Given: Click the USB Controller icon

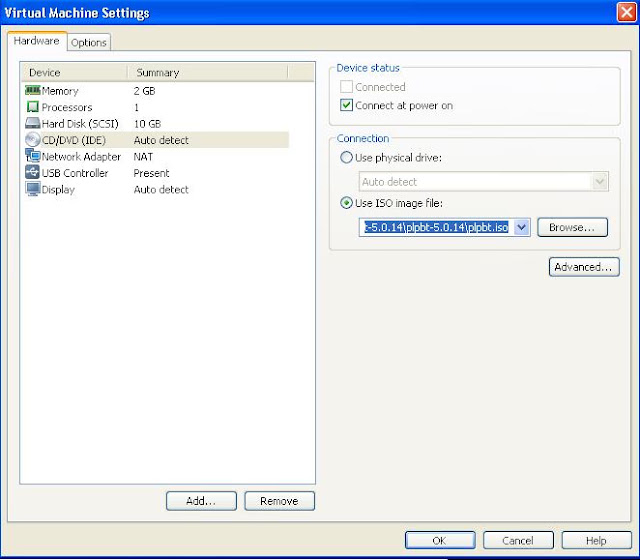Looking at the screenshot, I should (x=33, y=172).
